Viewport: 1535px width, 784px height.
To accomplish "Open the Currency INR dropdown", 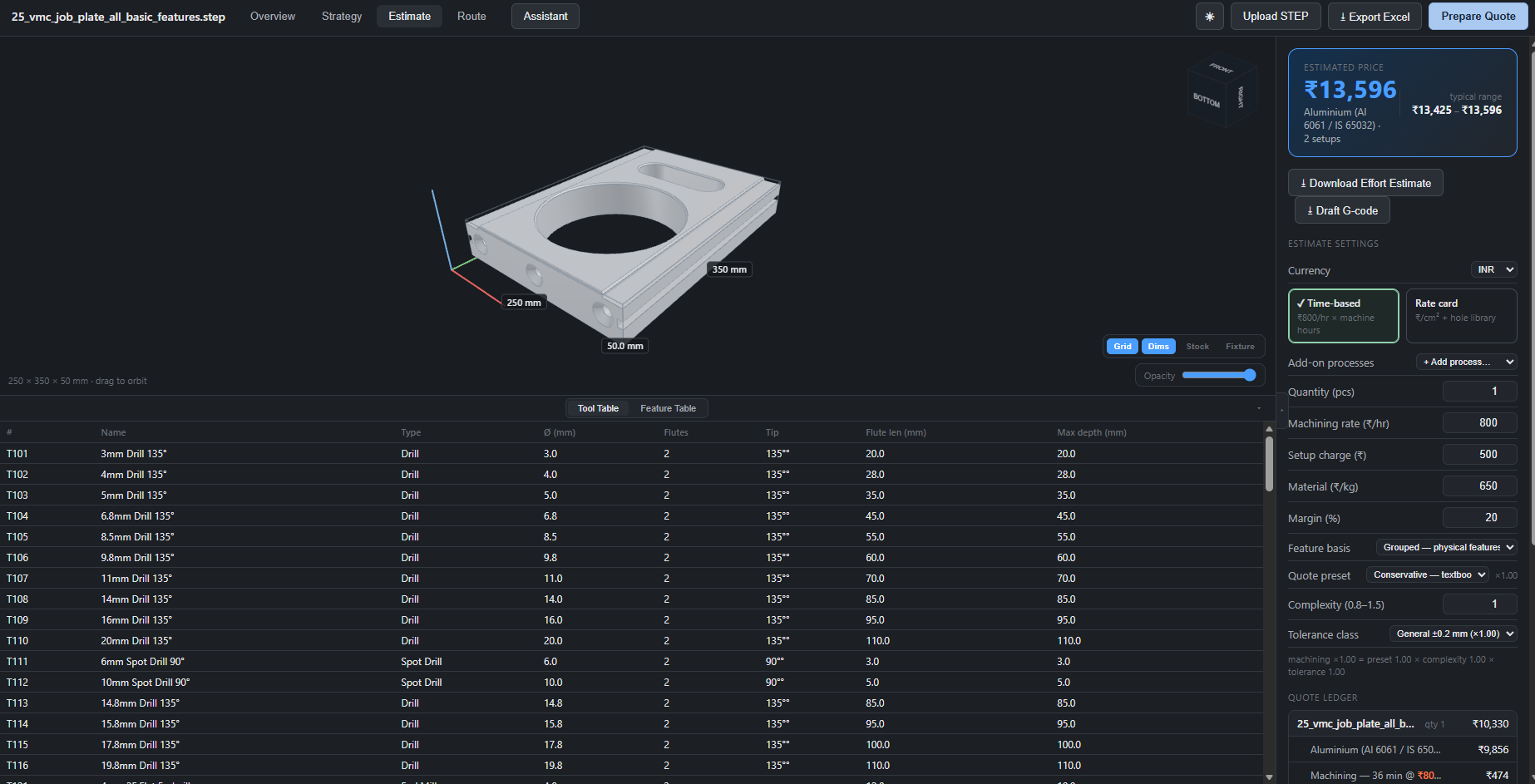I will click(x=1494, y=270).
